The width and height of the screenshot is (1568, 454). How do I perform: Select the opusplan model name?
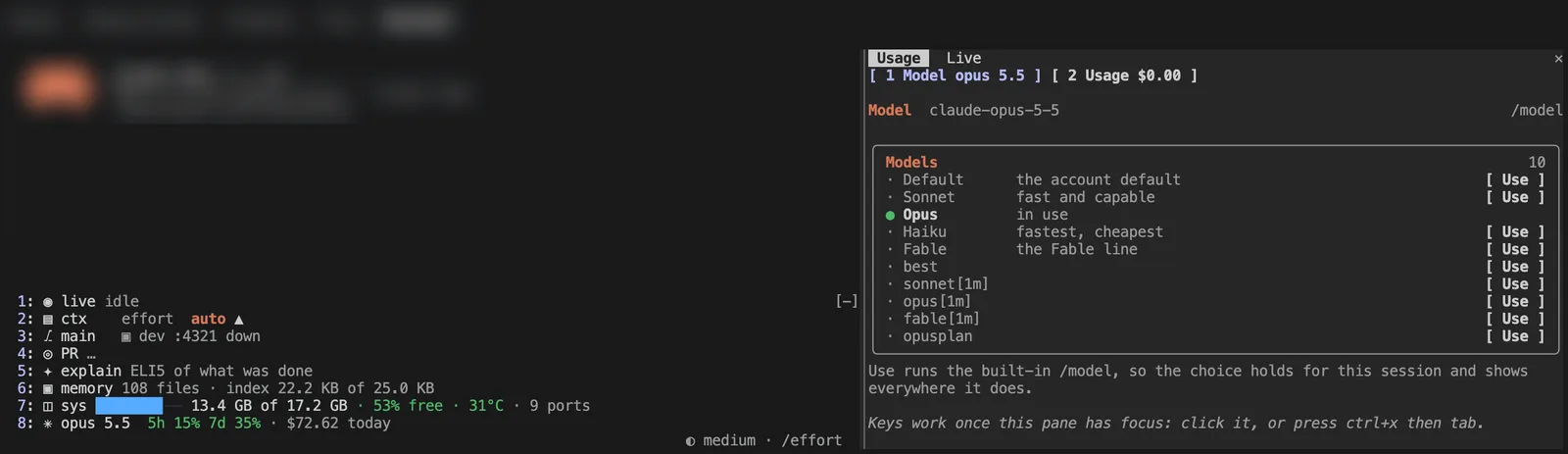point(938,336)
